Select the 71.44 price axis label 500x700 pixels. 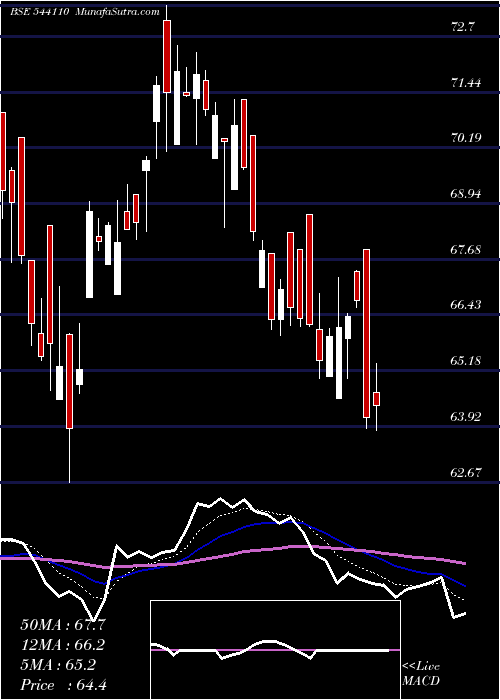466,82
